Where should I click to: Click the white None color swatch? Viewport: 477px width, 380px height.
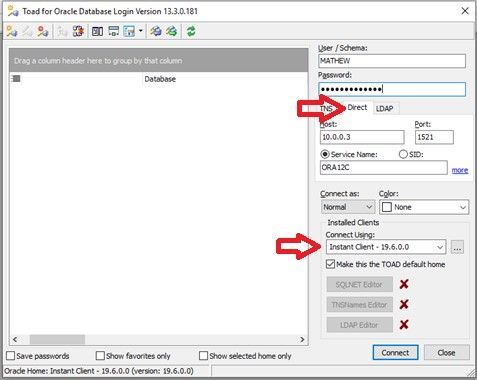pyautogui.click(x=387, y=207)
